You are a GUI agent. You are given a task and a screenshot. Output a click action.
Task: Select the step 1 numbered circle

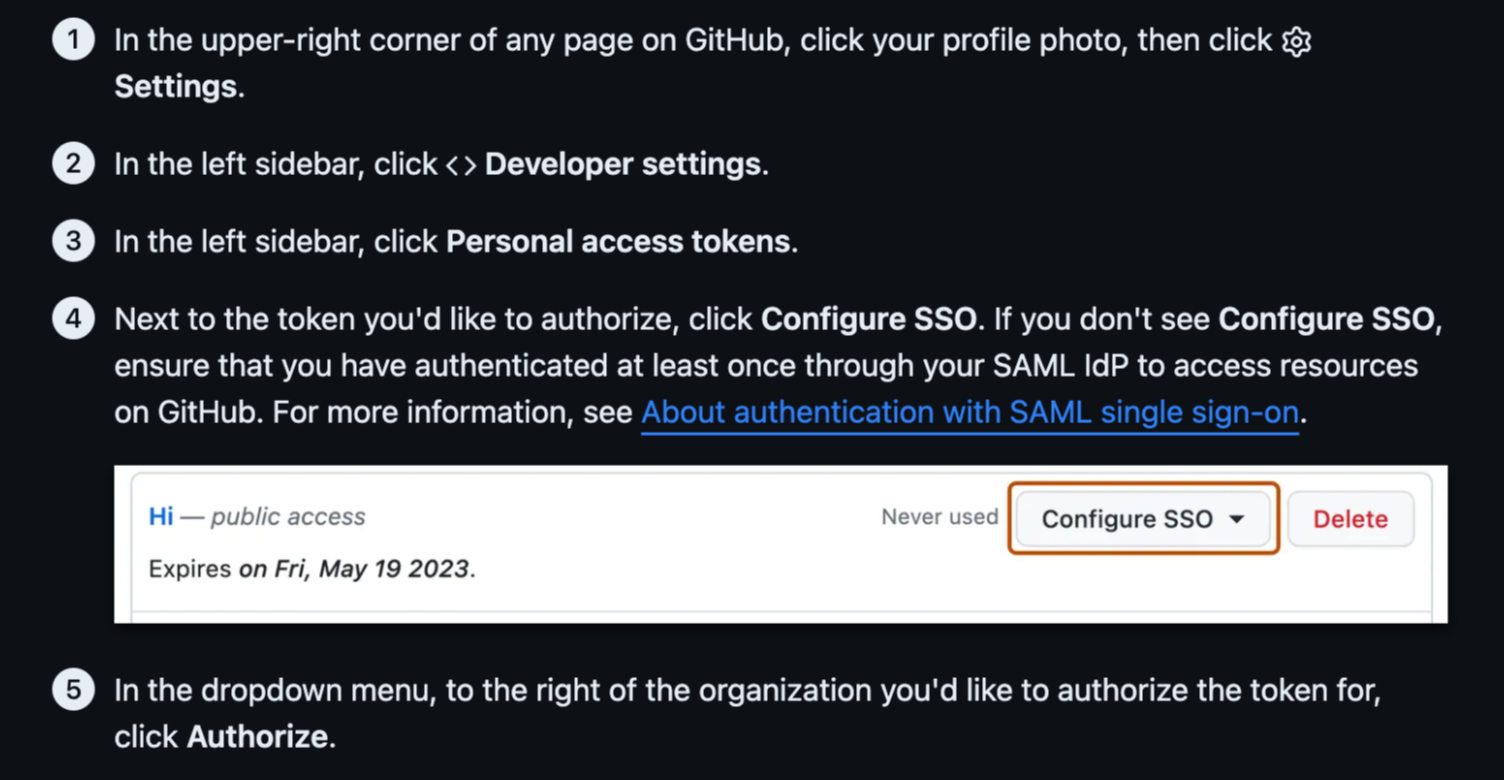pyautogui.click(x=72, y=40)
